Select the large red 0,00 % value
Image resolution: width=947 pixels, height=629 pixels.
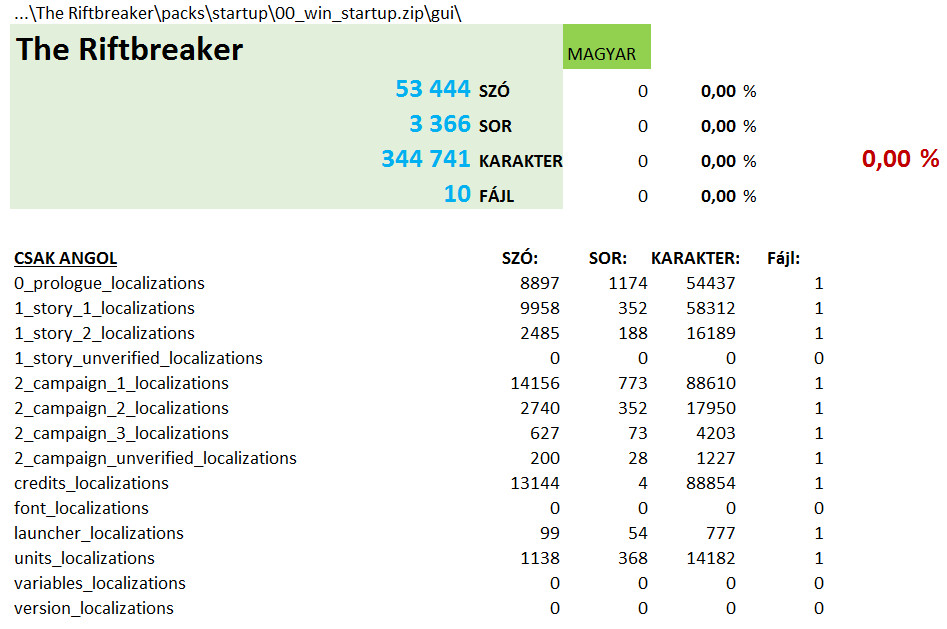click(x=900, y=158)
